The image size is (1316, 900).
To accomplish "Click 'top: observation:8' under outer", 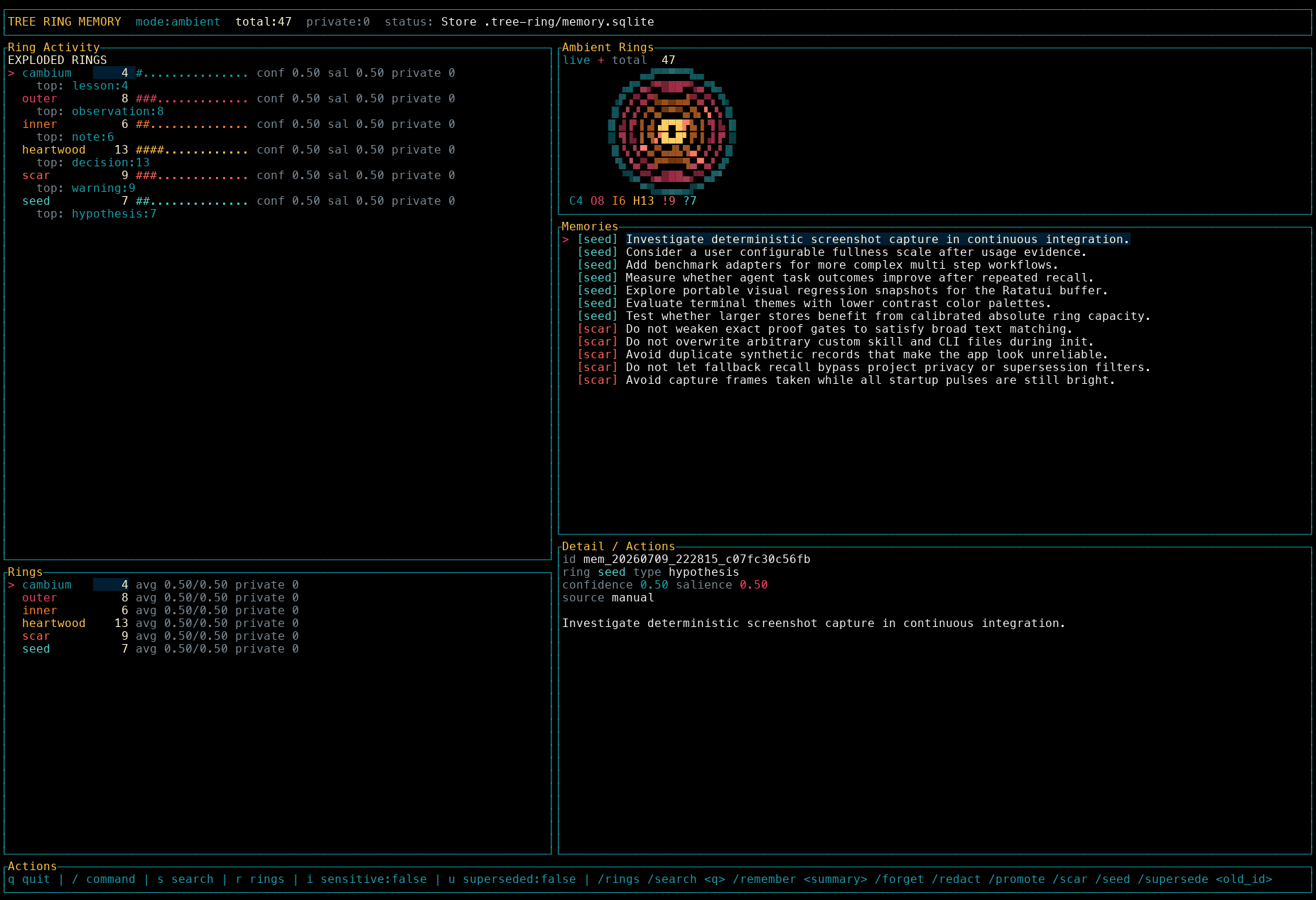I will click(x=100, y=112).
